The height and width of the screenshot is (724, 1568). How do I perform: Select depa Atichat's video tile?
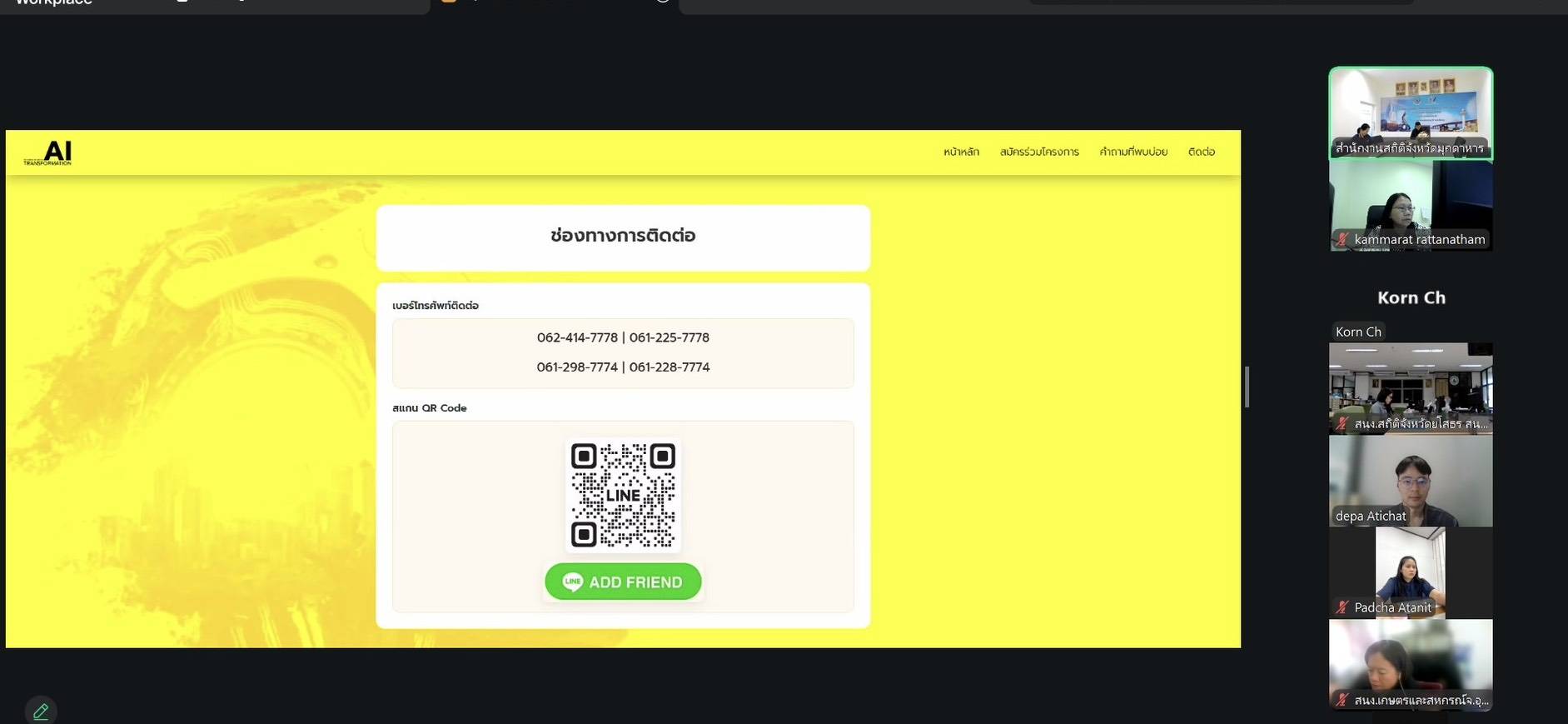[x=1411, y=481]
